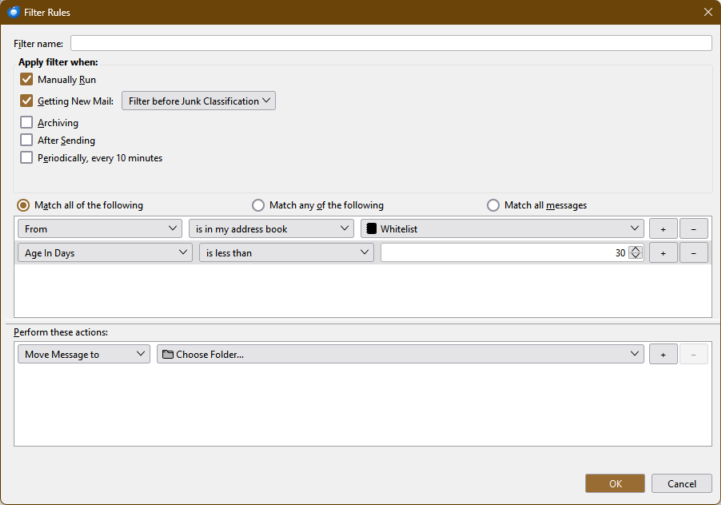Select Match any of the following

tap(258, 205)
